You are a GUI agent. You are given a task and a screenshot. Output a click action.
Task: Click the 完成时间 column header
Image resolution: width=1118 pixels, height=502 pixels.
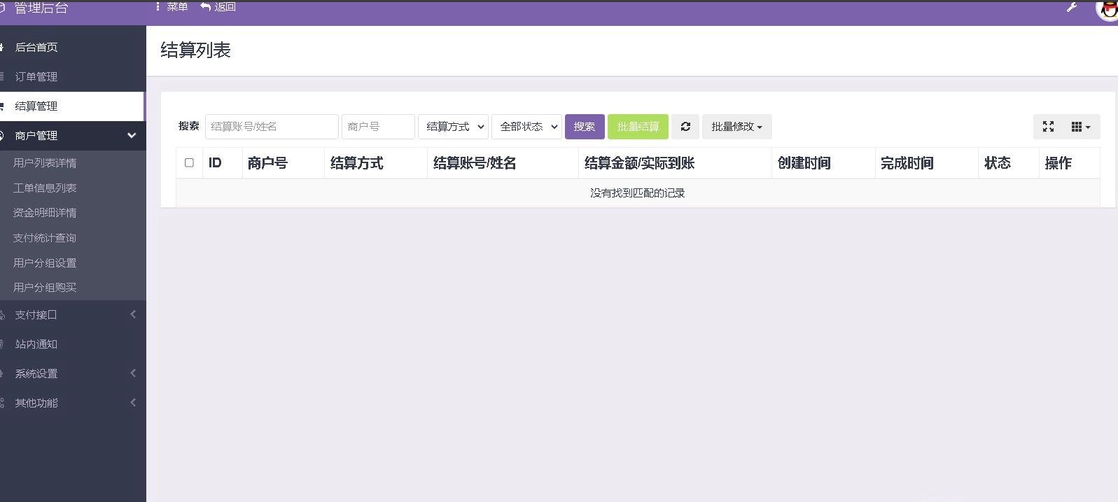(x=927, y=163)
